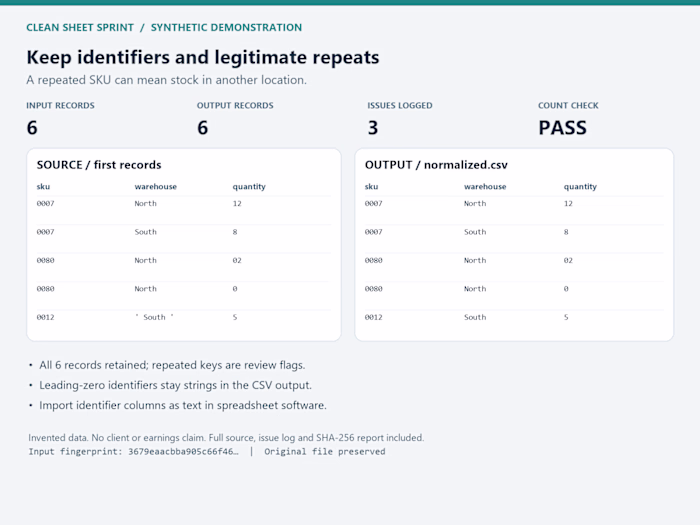Screen dimensions: 700x525
Task: Select quantity 0 in the OUTPUT table
Action: click(566, 289)
